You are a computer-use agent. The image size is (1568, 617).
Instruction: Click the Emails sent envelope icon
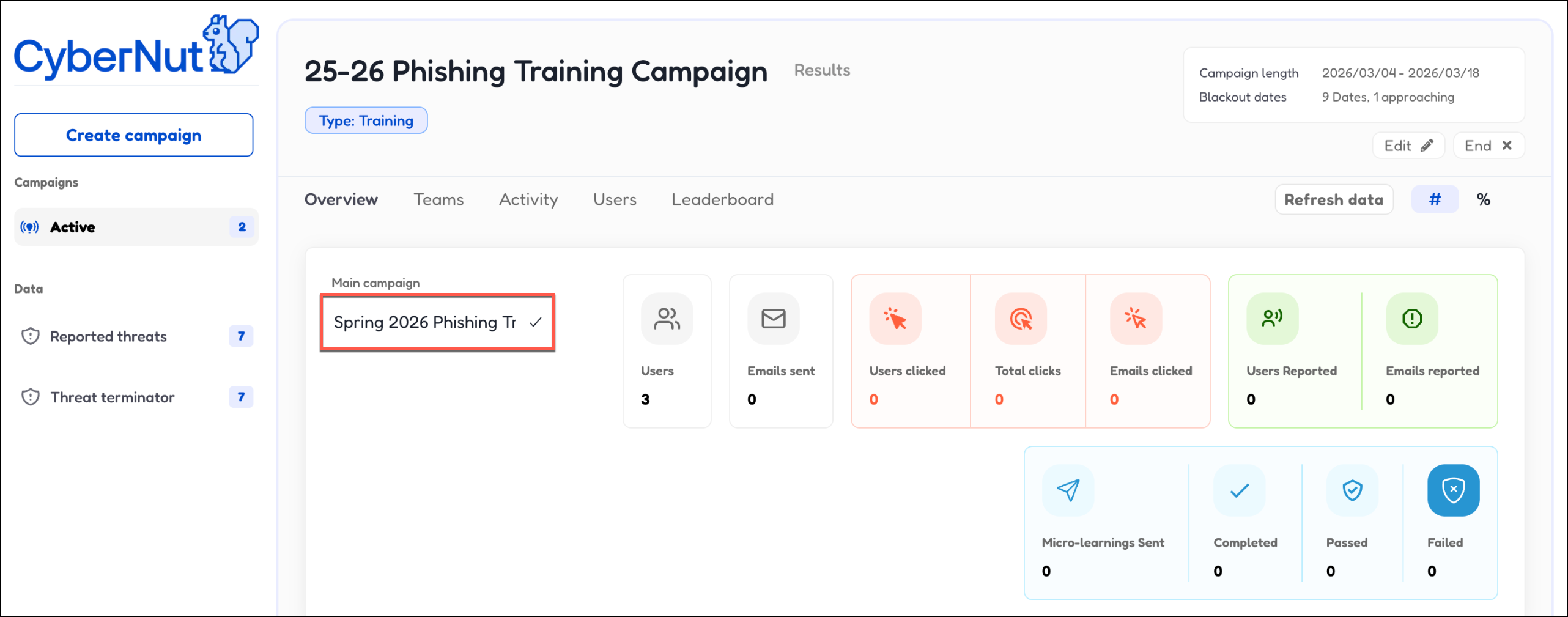773,319
